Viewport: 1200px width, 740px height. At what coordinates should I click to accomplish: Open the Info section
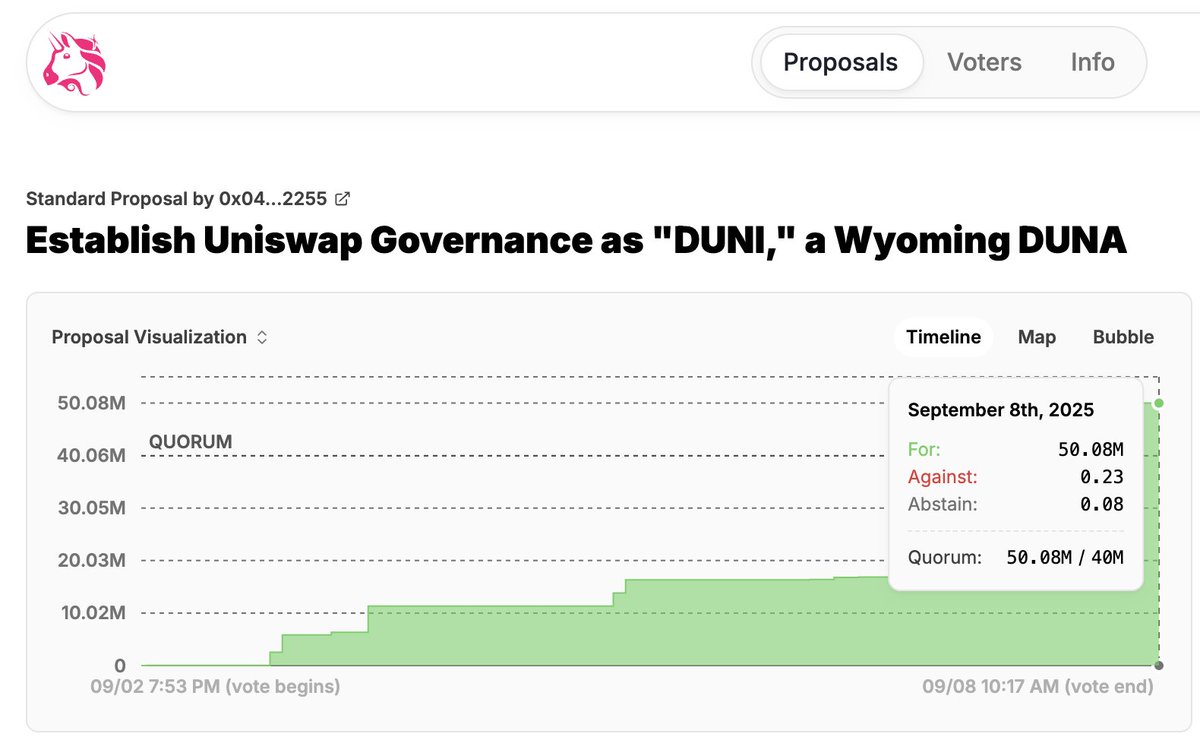1092,62
